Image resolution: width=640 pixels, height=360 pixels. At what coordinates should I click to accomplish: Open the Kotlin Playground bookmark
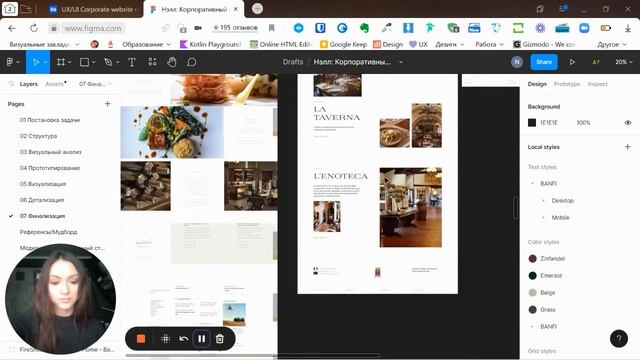[x=211, y=44]
